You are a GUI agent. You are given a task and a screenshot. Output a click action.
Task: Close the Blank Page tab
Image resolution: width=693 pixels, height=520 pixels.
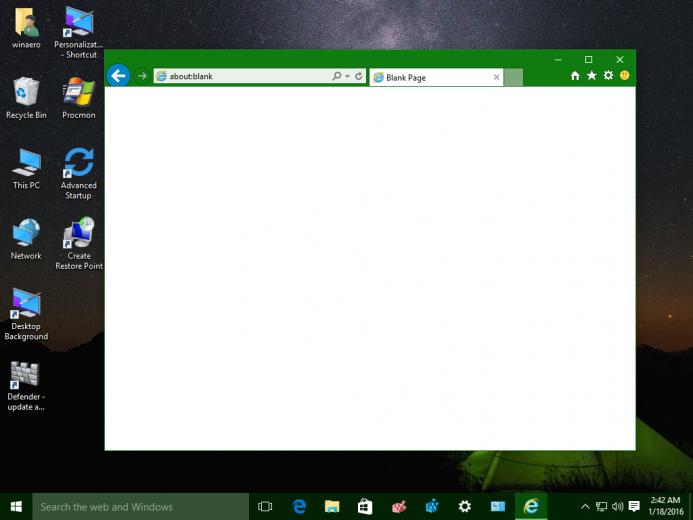point(496,77)
